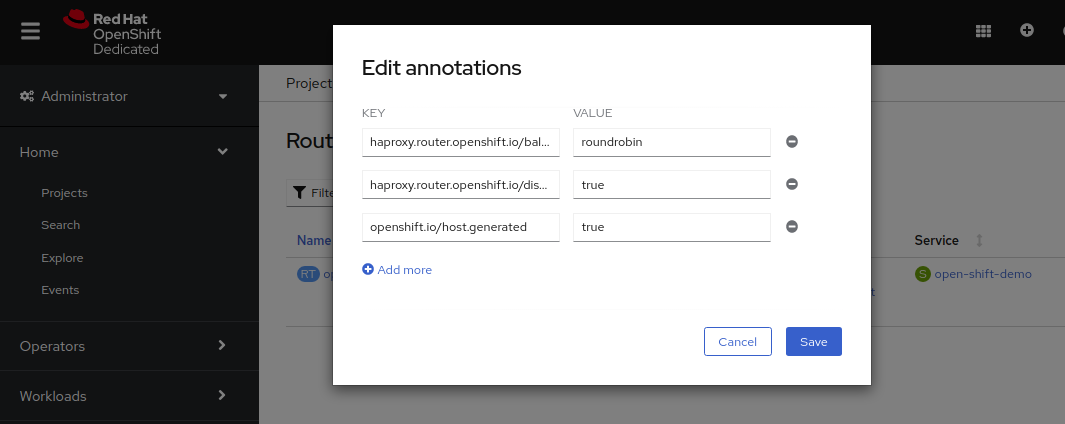Expand the Operators navigation section
This screenshot has width=1065, height=424.
pos(129,346)
